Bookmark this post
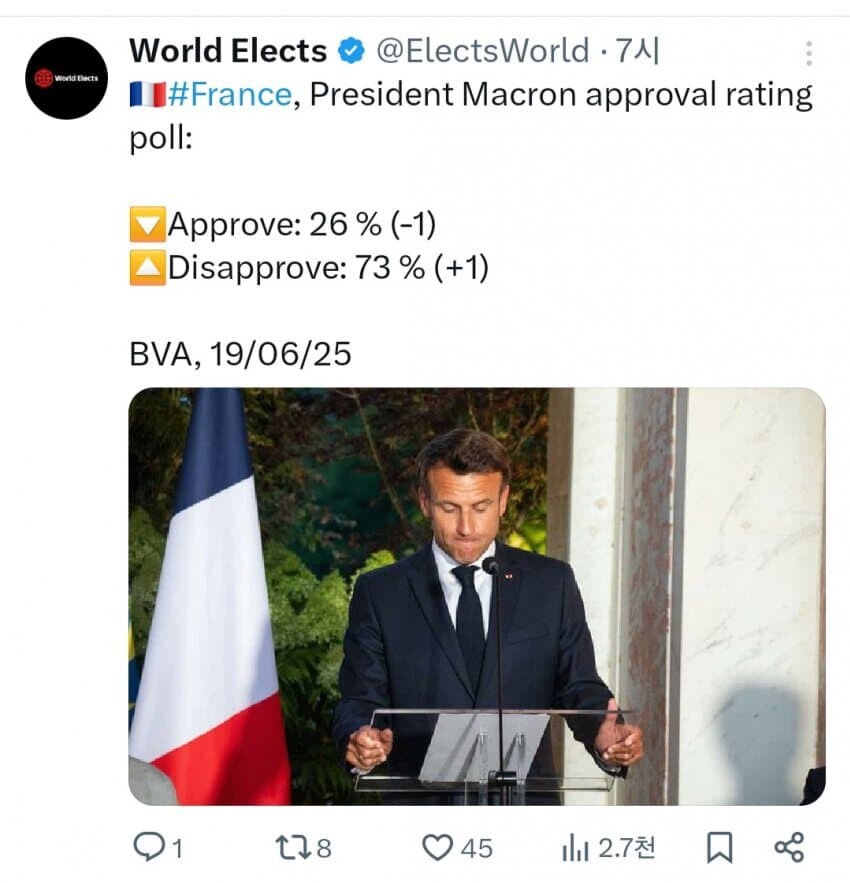850x883 pixels. pyautogui.click(x=719, y=848)
